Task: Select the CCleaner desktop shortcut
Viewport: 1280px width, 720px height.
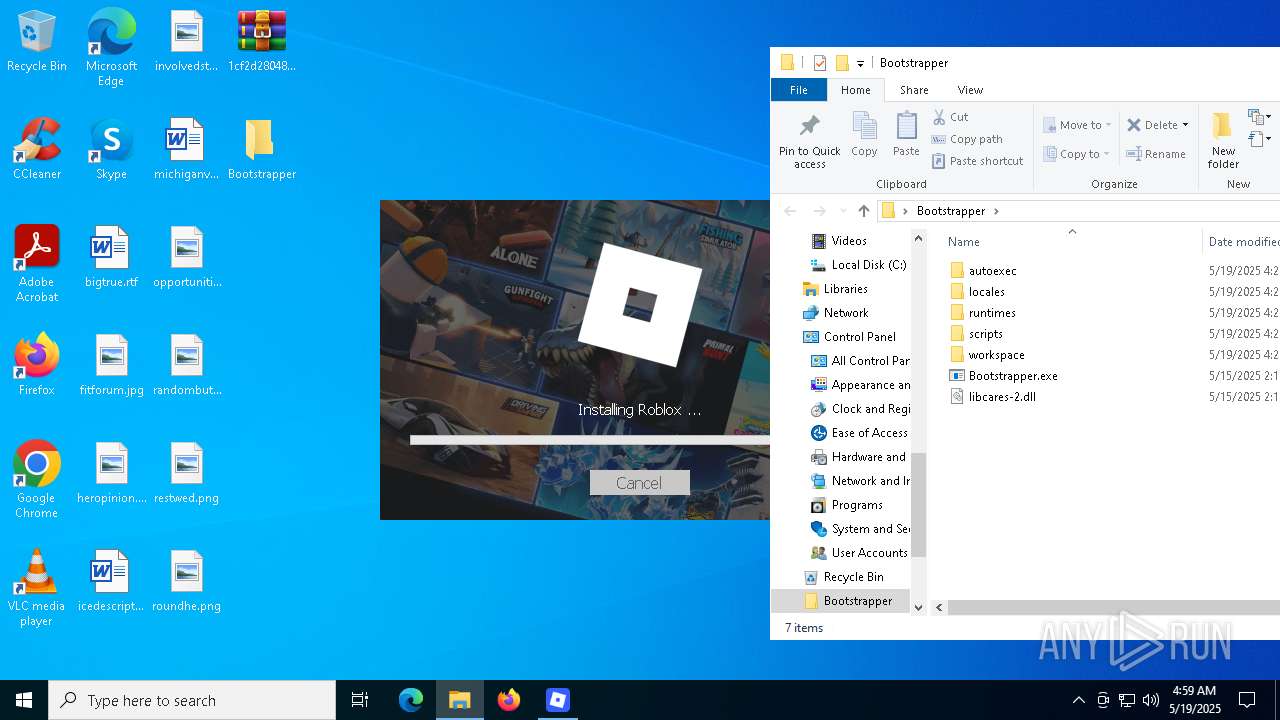Action: click(37, 150)
